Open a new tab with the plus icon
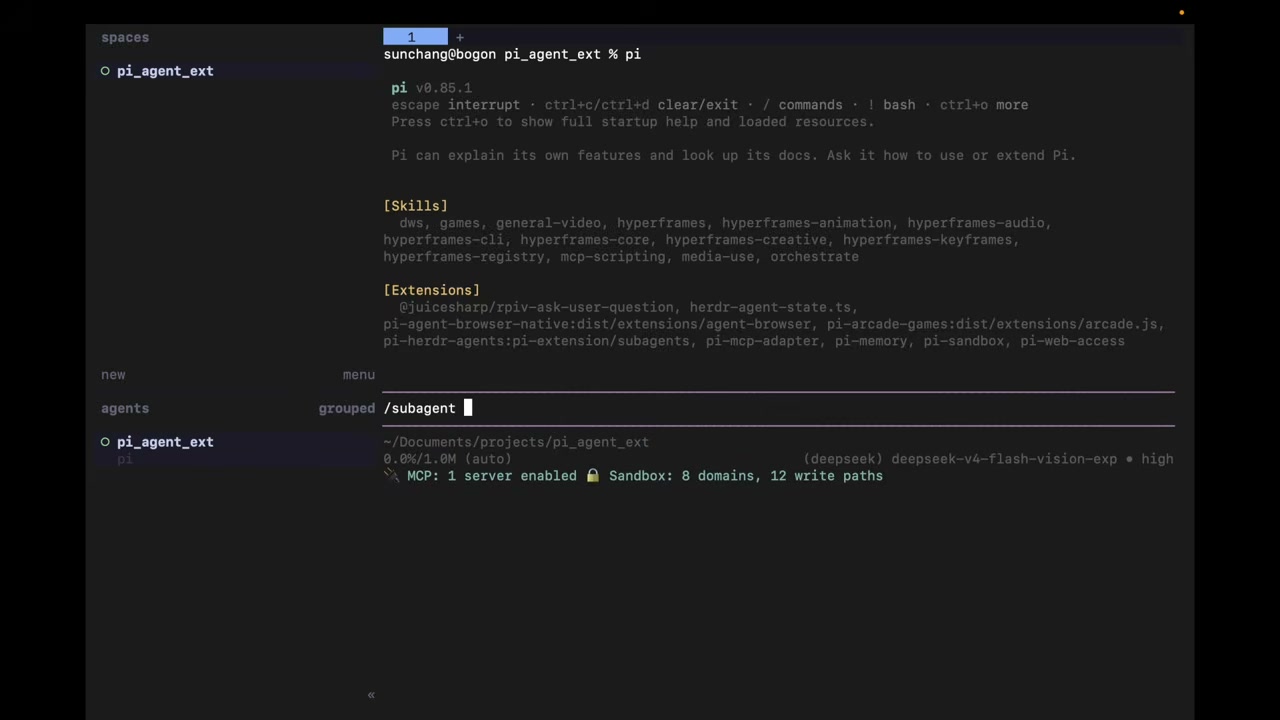Screen dimensions: 1280x720 (x=460, y=37)
